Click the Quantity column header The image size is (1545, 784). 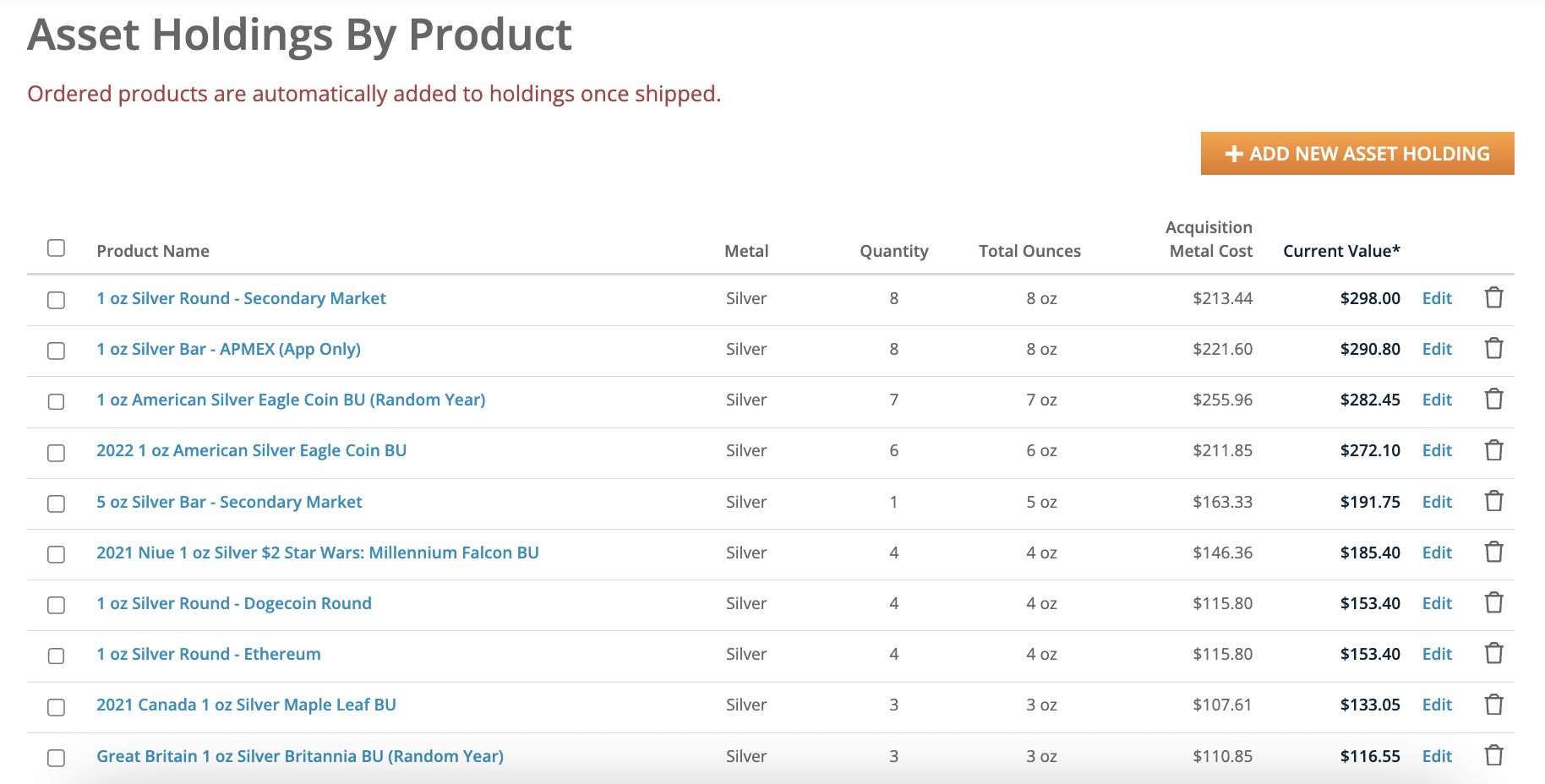click(894, 251)
